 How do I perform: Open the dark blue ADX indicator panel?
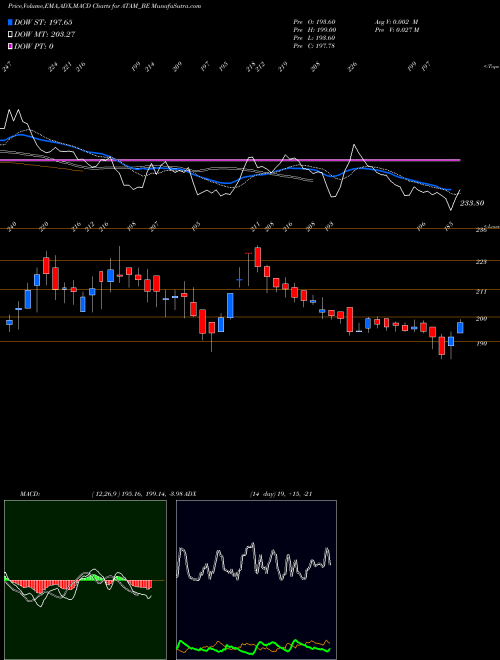pos(256,580)
